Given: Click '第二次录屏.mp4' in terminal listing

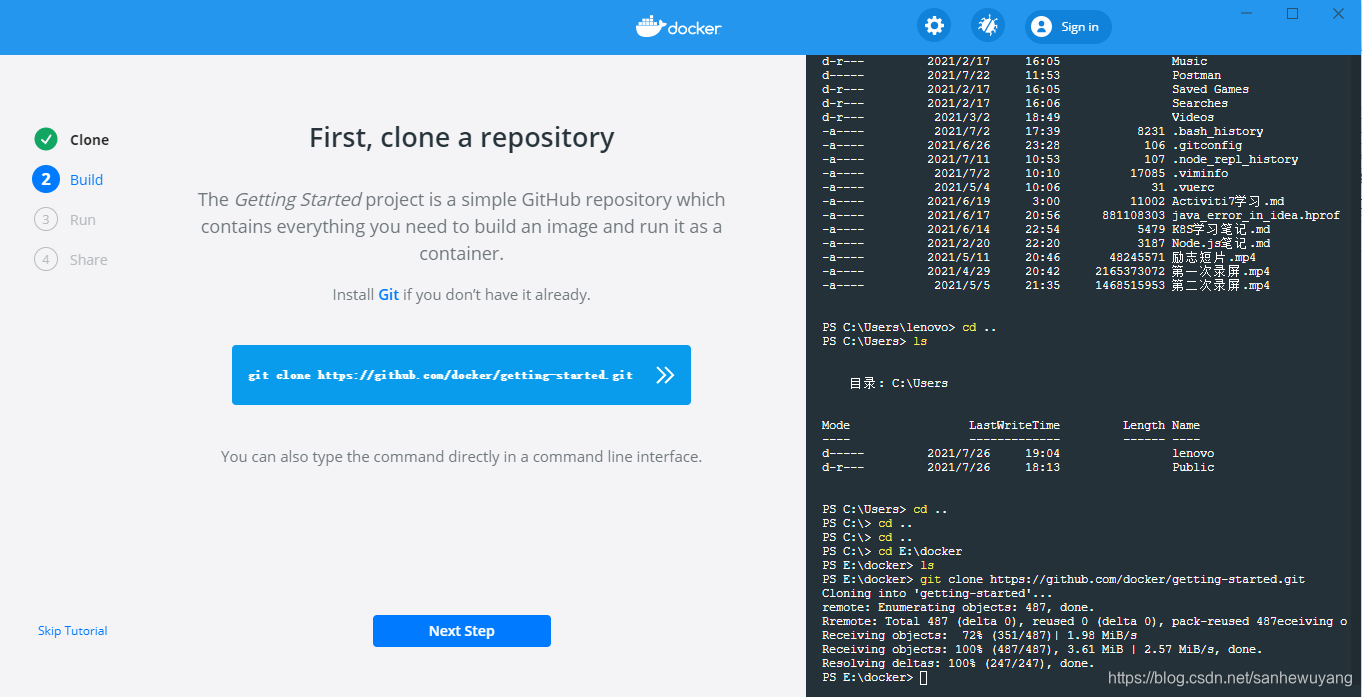Looking at the screenshot, I should click(1221, 285).
